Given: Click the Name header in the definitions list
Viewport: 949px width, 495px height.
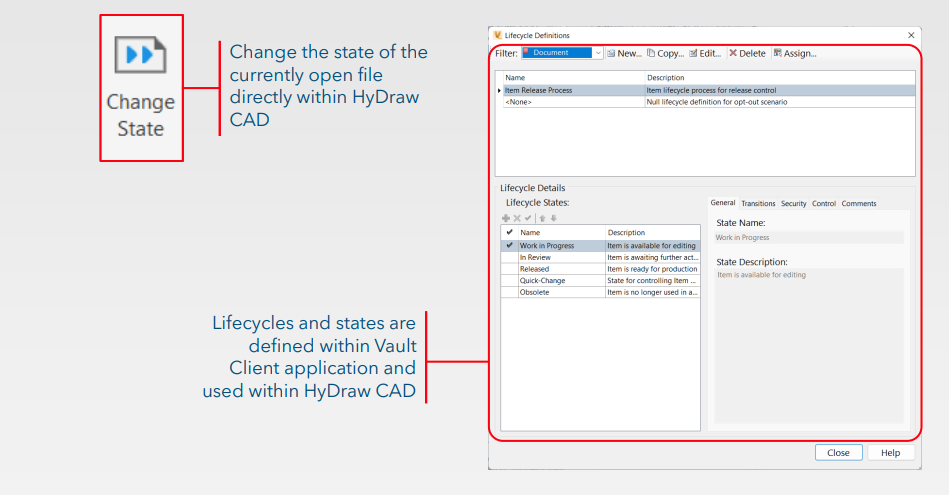Looking at the screenshot, I should point(574,77).
